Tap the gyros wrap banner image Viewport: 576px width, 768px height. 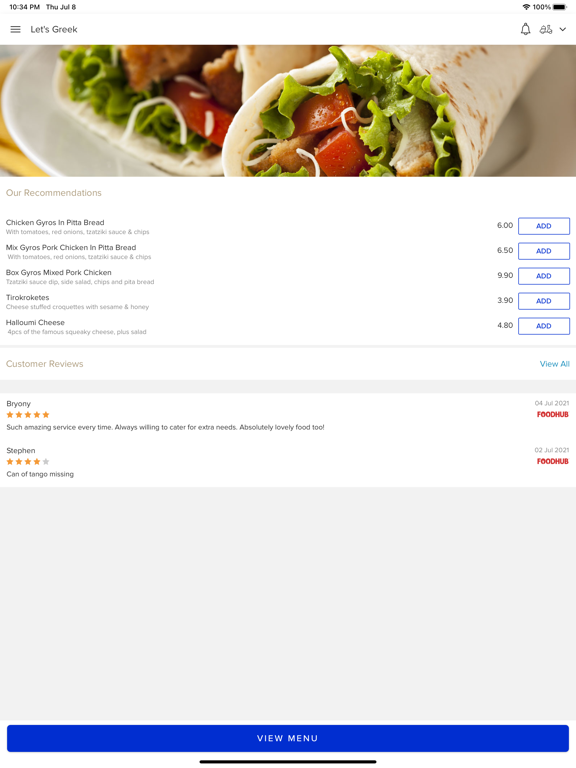click(288, 111)
